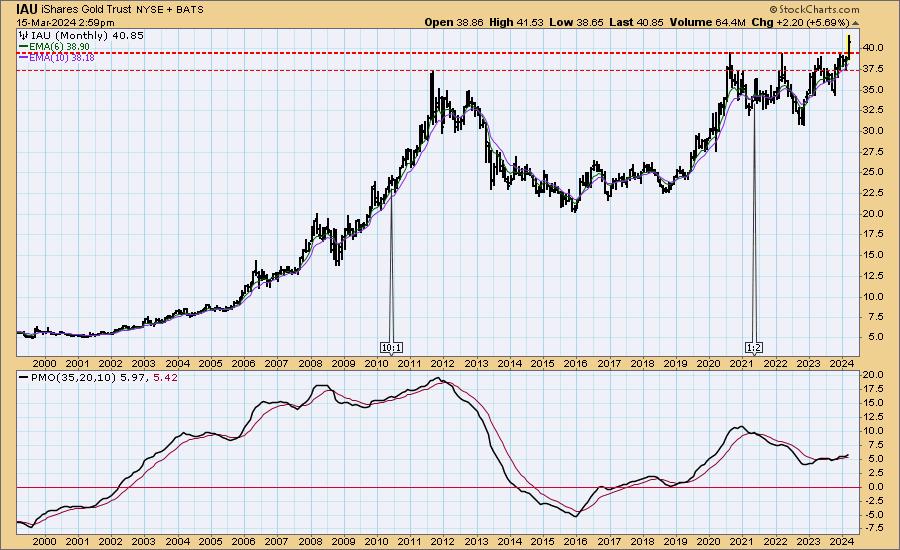This screenshot has height=550, width=900.
Task: Click the 40.0 price scale label
Action: [872, 48]
